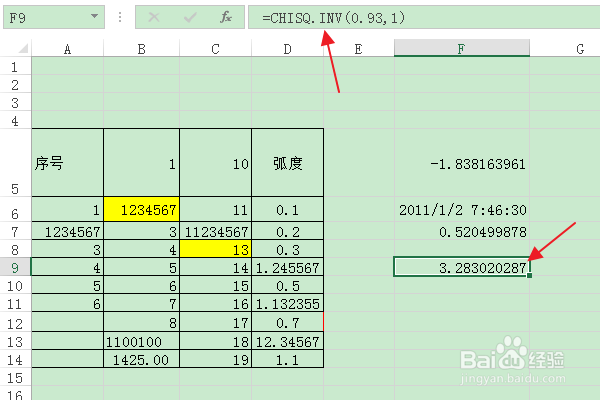
Task: Click cell D7 containing 0.2
Action: 287,231
